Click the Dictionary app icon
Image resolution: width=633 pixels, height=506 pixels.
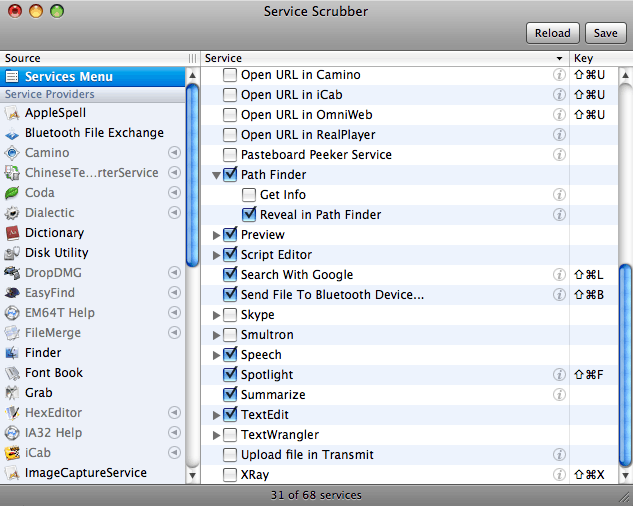[12, 233]
